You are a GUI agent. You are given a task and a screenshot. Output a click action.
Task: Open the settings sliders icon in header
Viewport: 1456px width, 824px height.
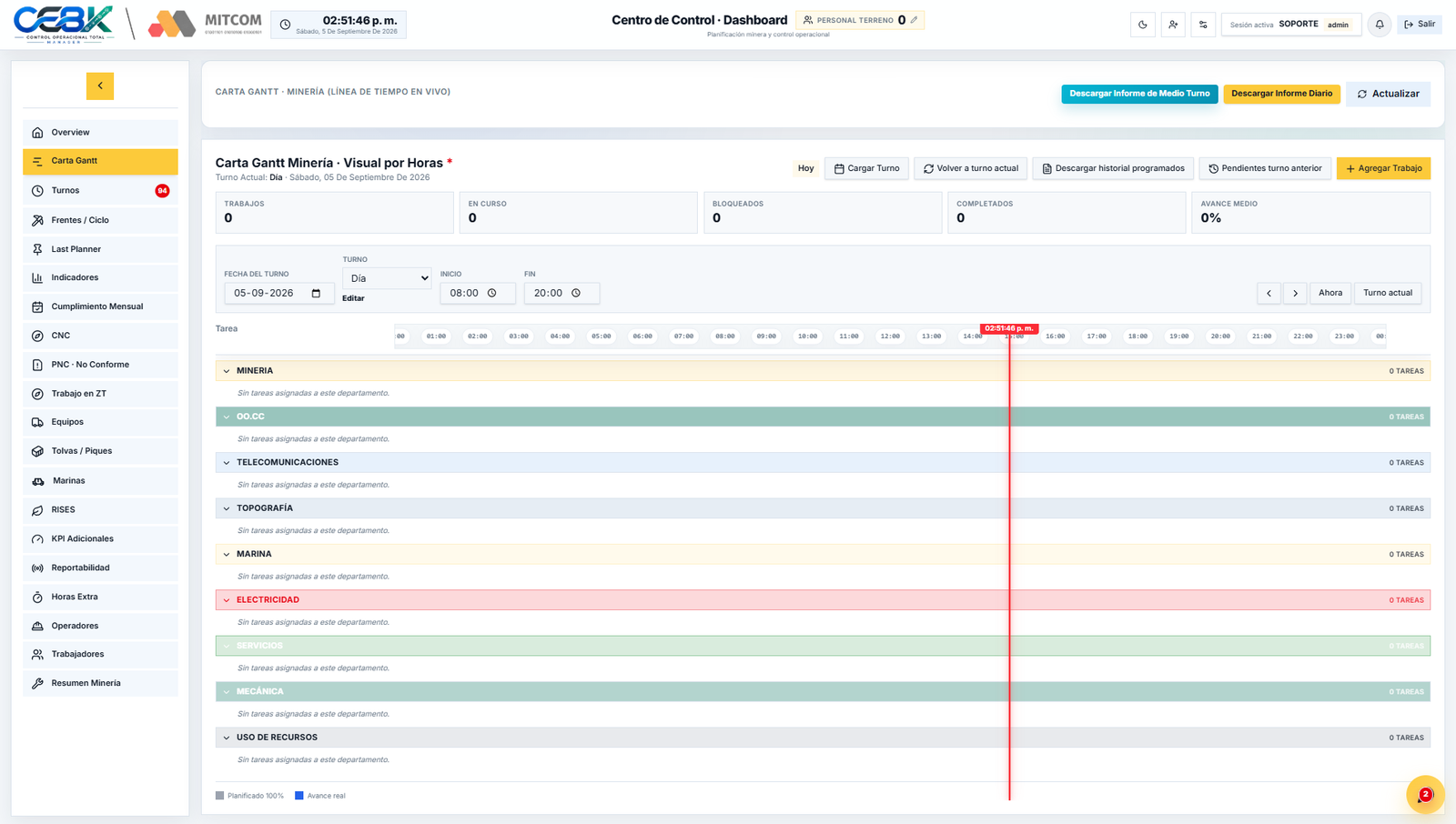[1203, 25]
